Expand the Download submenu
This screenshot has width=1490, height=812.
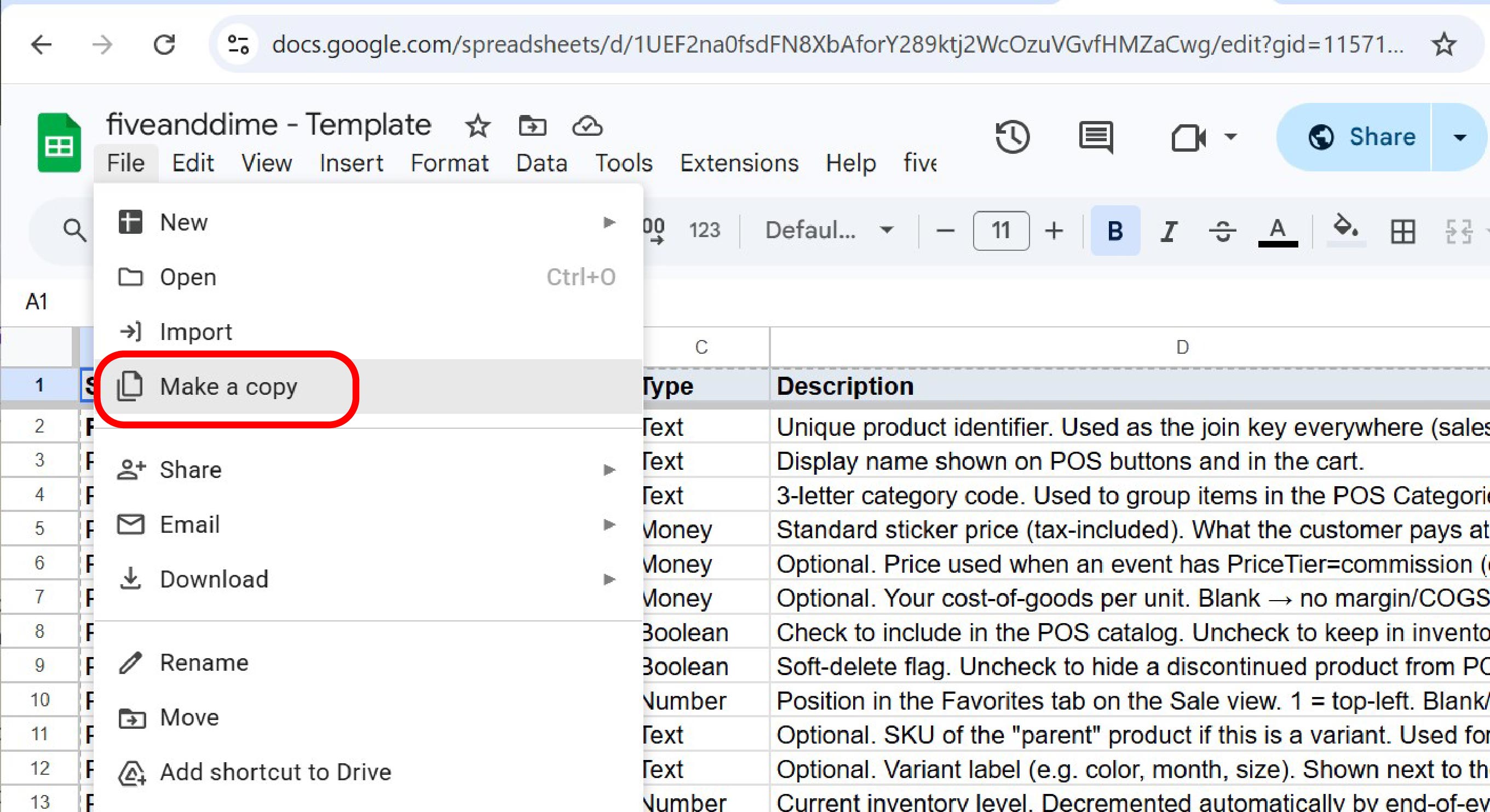pyautogui.click(x=368, y=578)
